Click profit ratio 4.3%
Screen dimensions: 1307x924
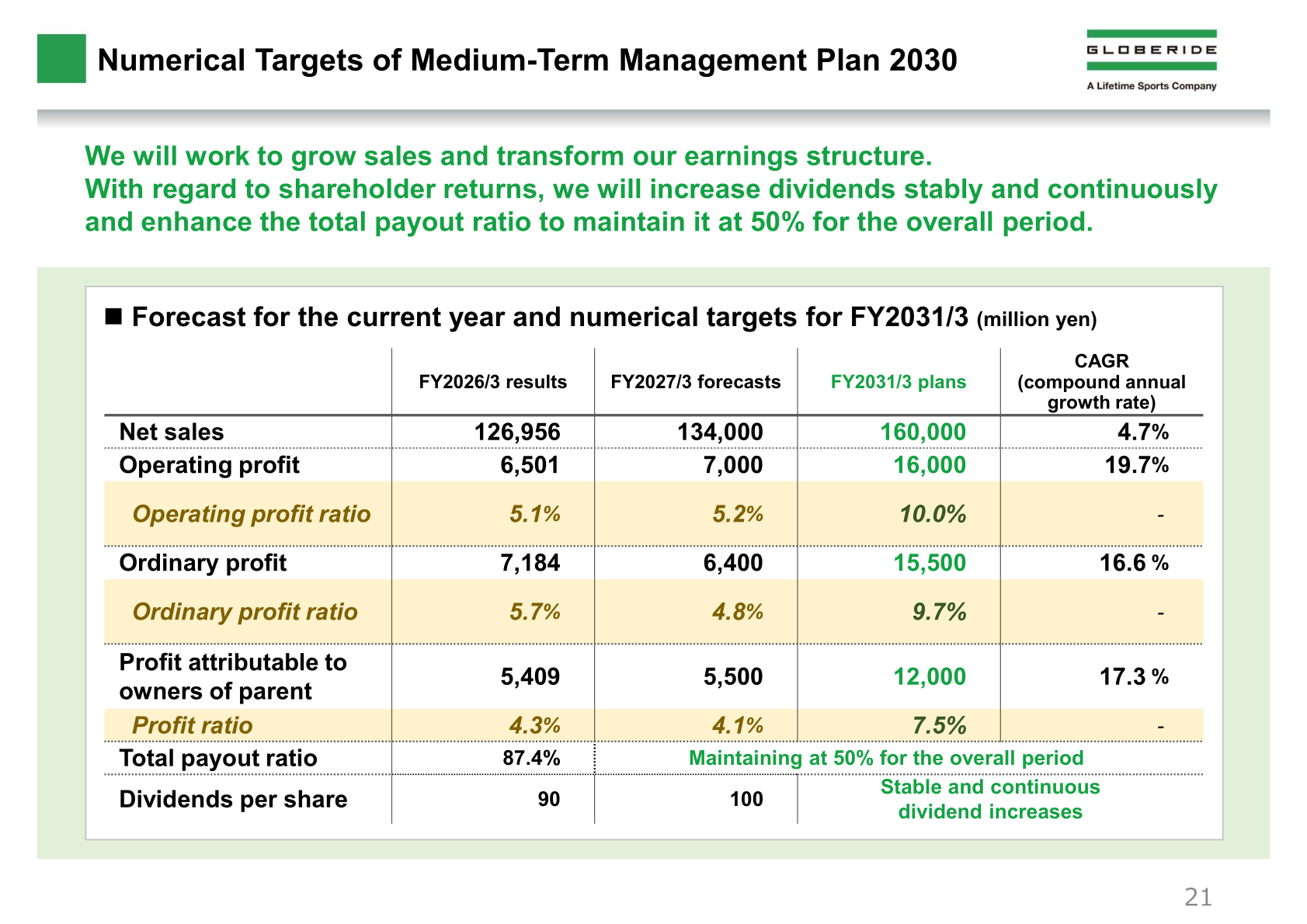tap(535, 725)
